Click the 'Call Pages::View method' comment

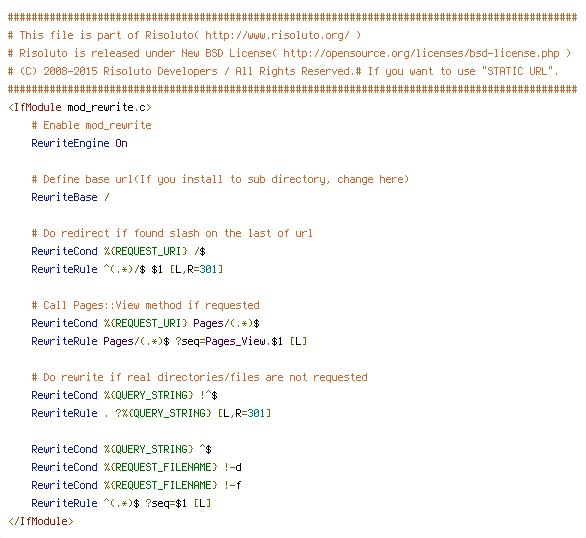[x=145, y=305]
